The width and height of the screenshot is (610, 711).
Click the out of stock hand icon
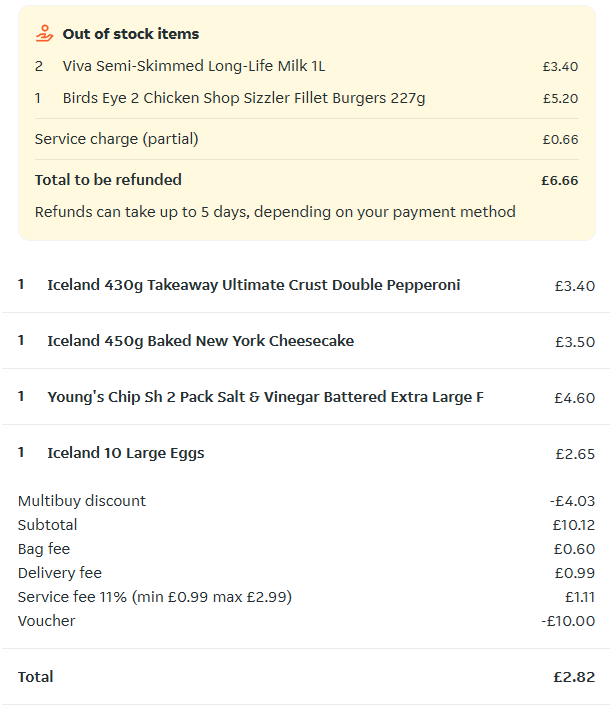44,33
